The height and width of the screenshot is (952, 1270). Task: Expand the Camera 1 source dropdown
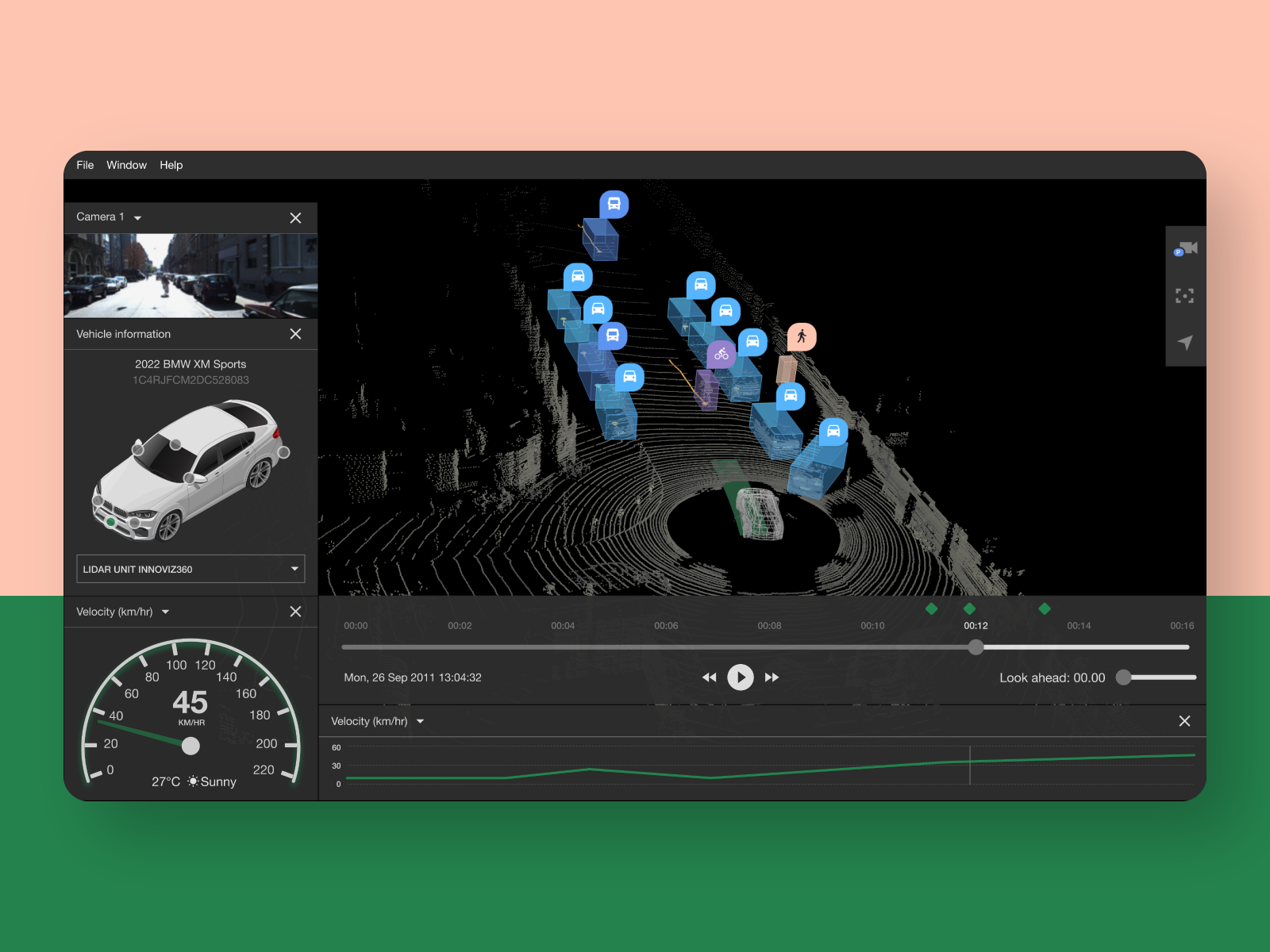(x=137, y=217)
